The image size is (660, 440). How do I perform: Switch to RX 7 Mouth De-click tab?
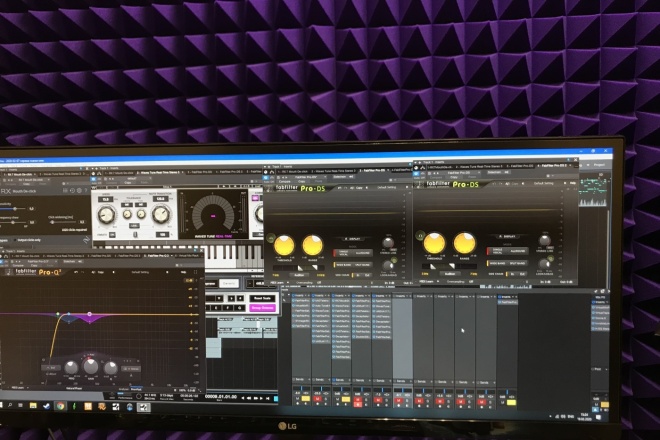[x=19, y=174]
